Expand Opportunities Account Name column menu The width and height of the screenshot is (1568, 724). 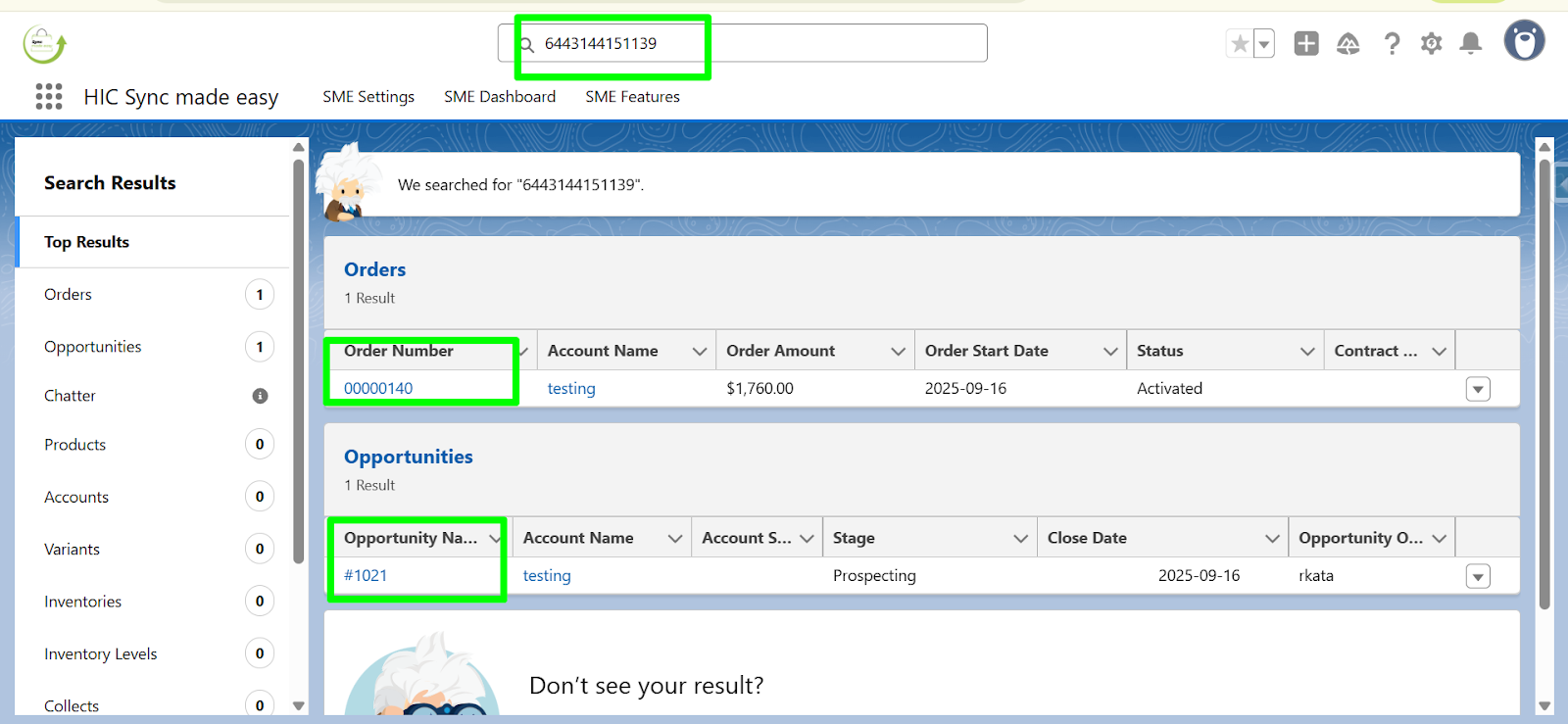(675, 538)
